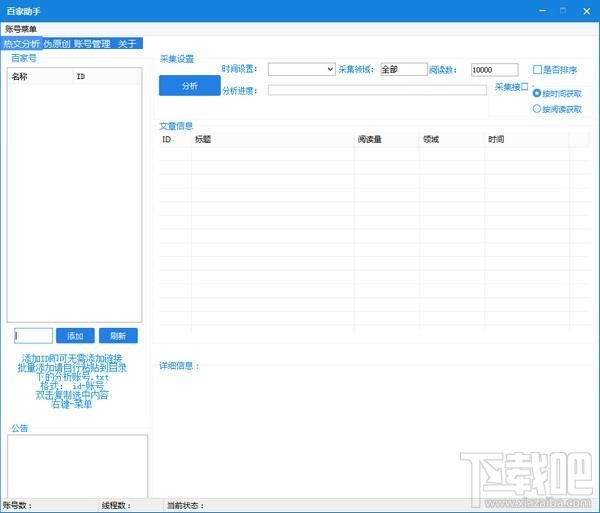600x513 pixels.
Task: Click the 公告 text box
Action: pyautogui.click(x=77, y=466)
